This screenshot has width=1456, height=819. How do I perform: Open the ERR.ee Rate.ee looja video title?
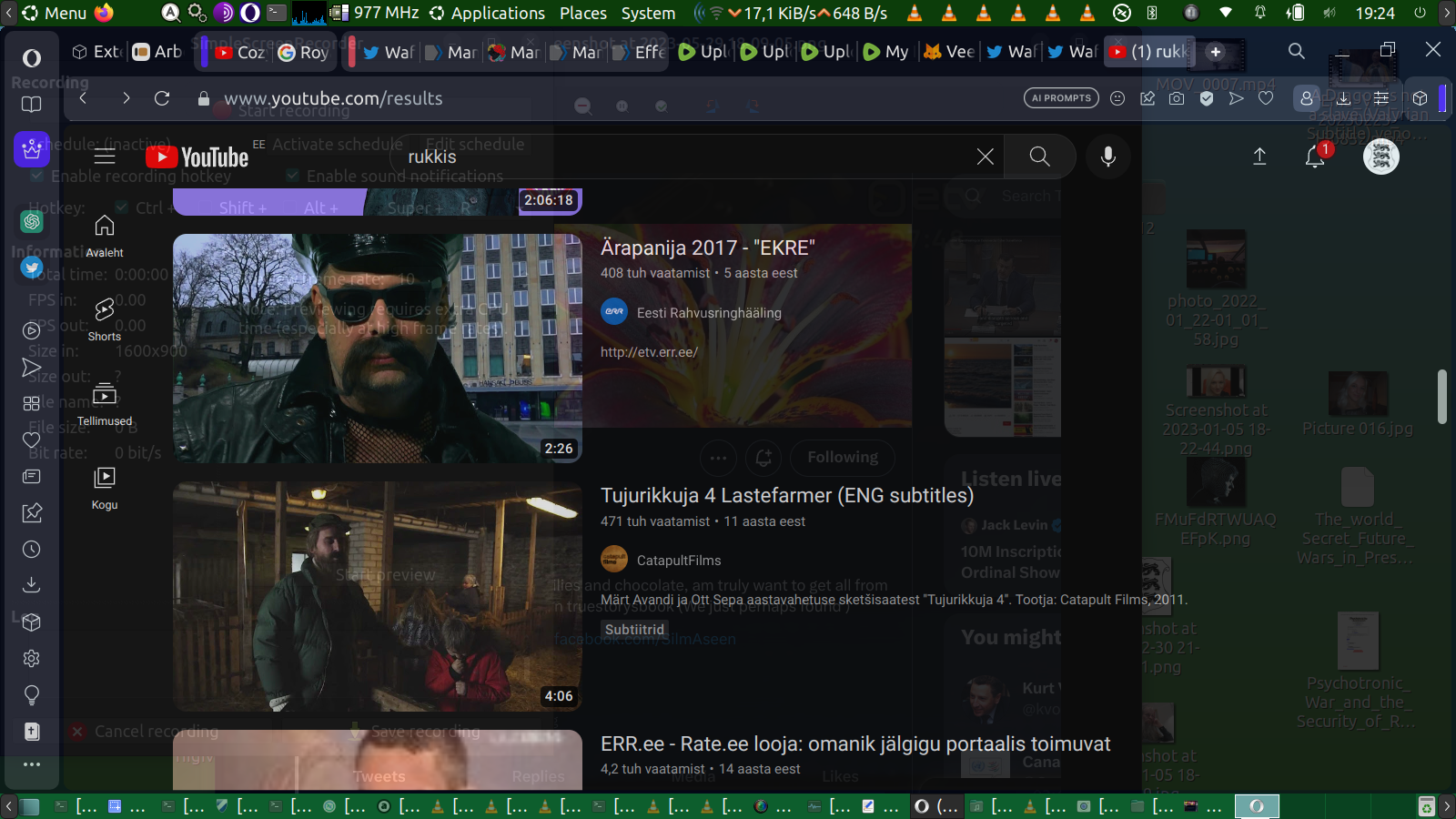tap(855, 744)
